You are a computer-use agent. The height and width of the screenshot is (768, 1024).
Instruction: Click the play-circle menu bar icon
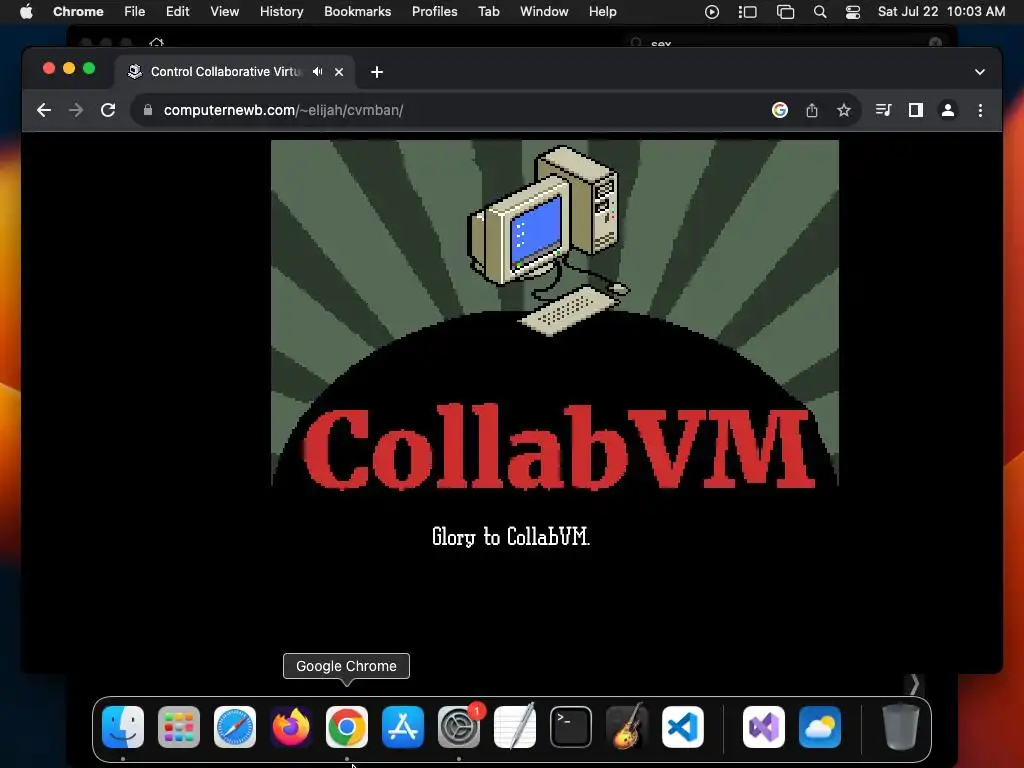point(712,12)
